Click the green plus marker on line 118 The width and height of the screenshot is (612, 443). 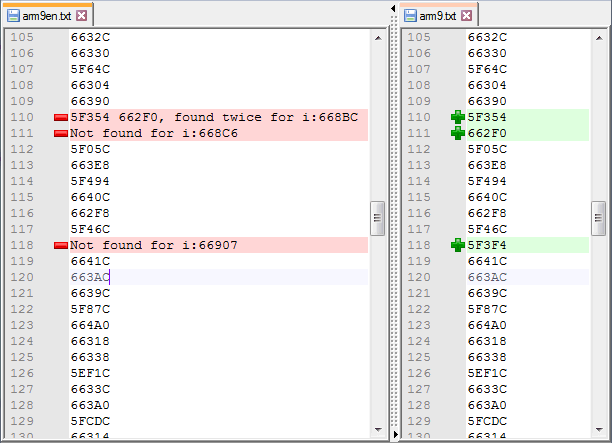[457, 245]
